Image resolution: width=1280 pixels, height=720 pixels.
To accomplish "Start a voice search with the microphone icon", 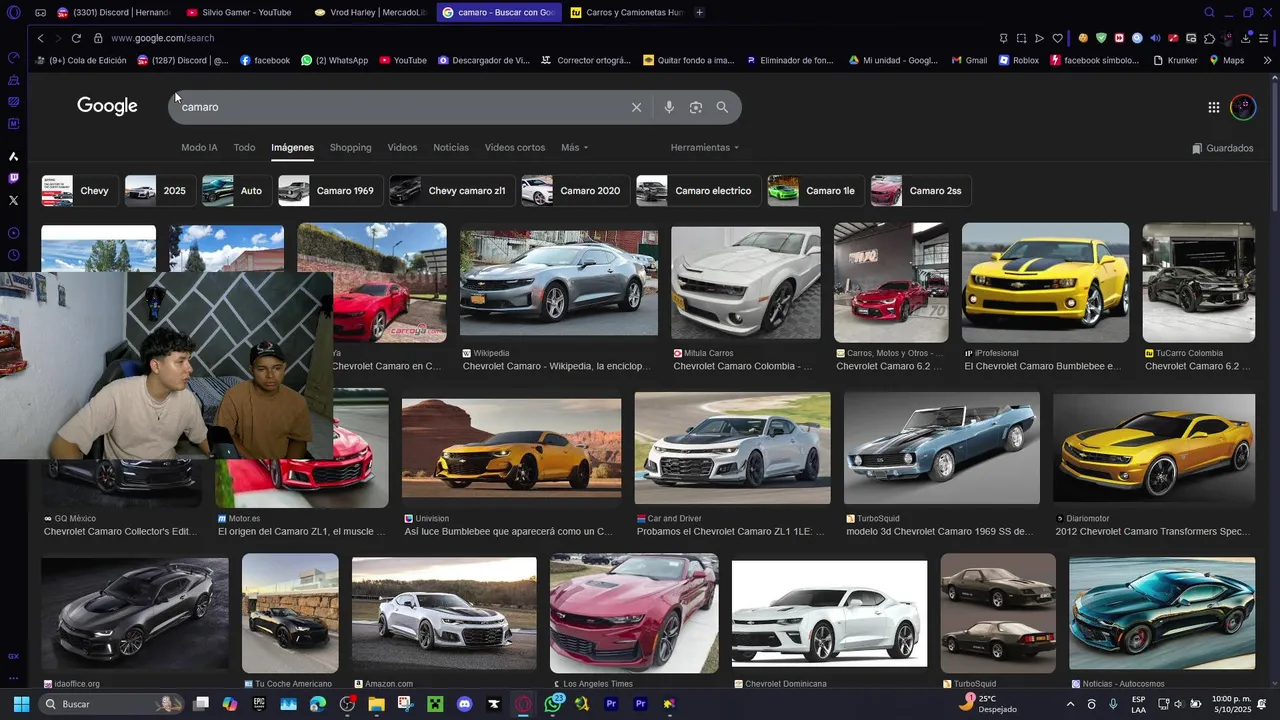I will coord(669,107).
